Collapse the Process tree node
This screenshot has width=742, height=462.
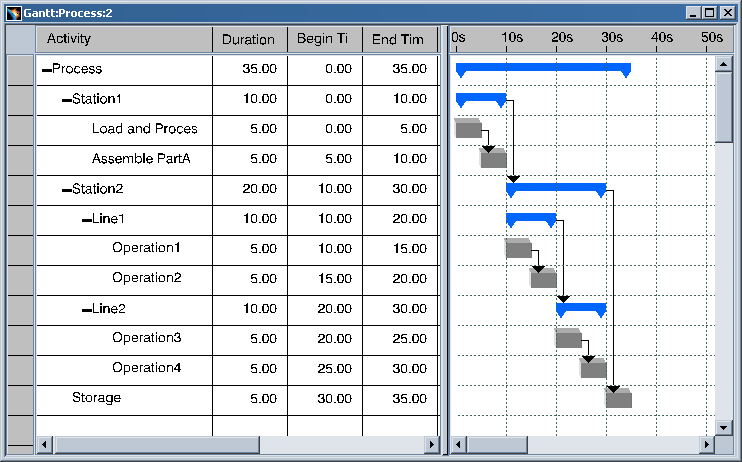[46, 70]
